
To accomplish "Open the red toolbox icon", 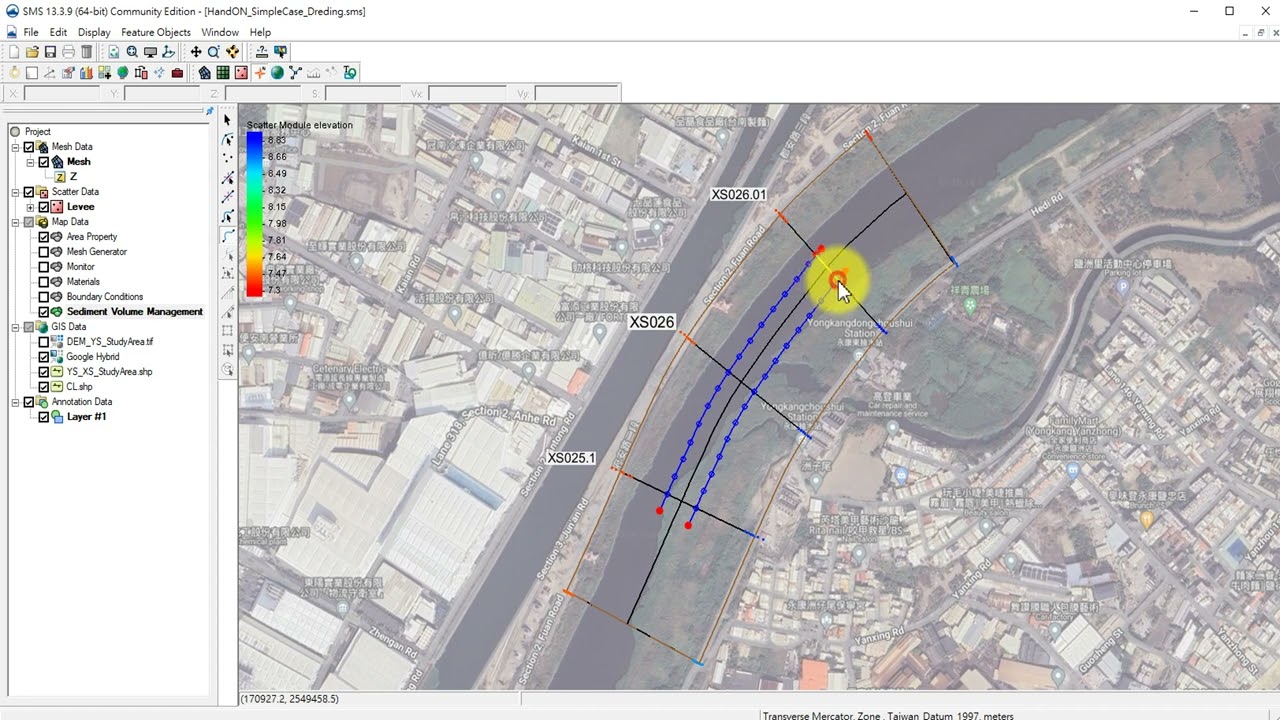I will 177,73.
